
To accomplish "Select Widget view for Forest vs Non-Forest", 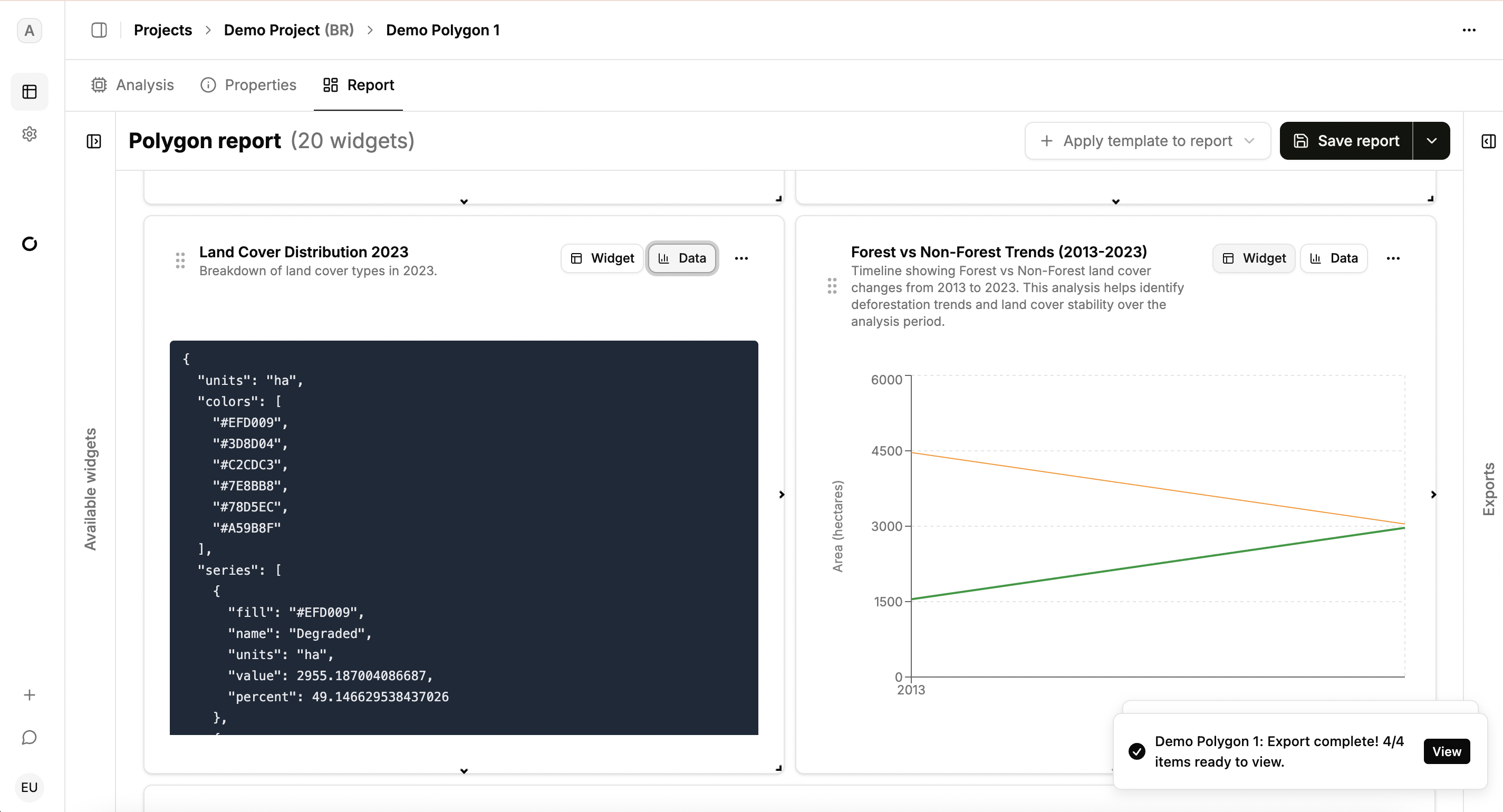I will tap(1254, 258).
